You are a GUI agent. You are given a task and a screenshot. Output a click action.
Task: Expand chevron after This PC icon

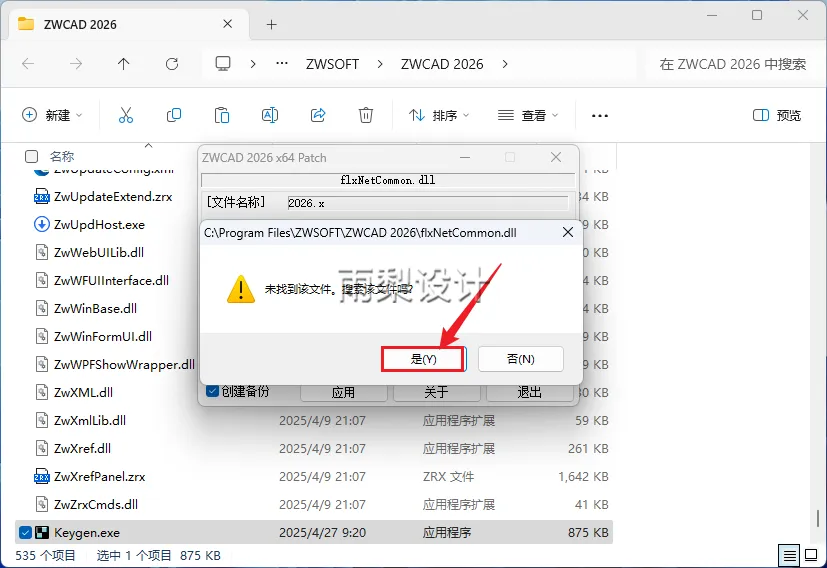pos(253,64)
